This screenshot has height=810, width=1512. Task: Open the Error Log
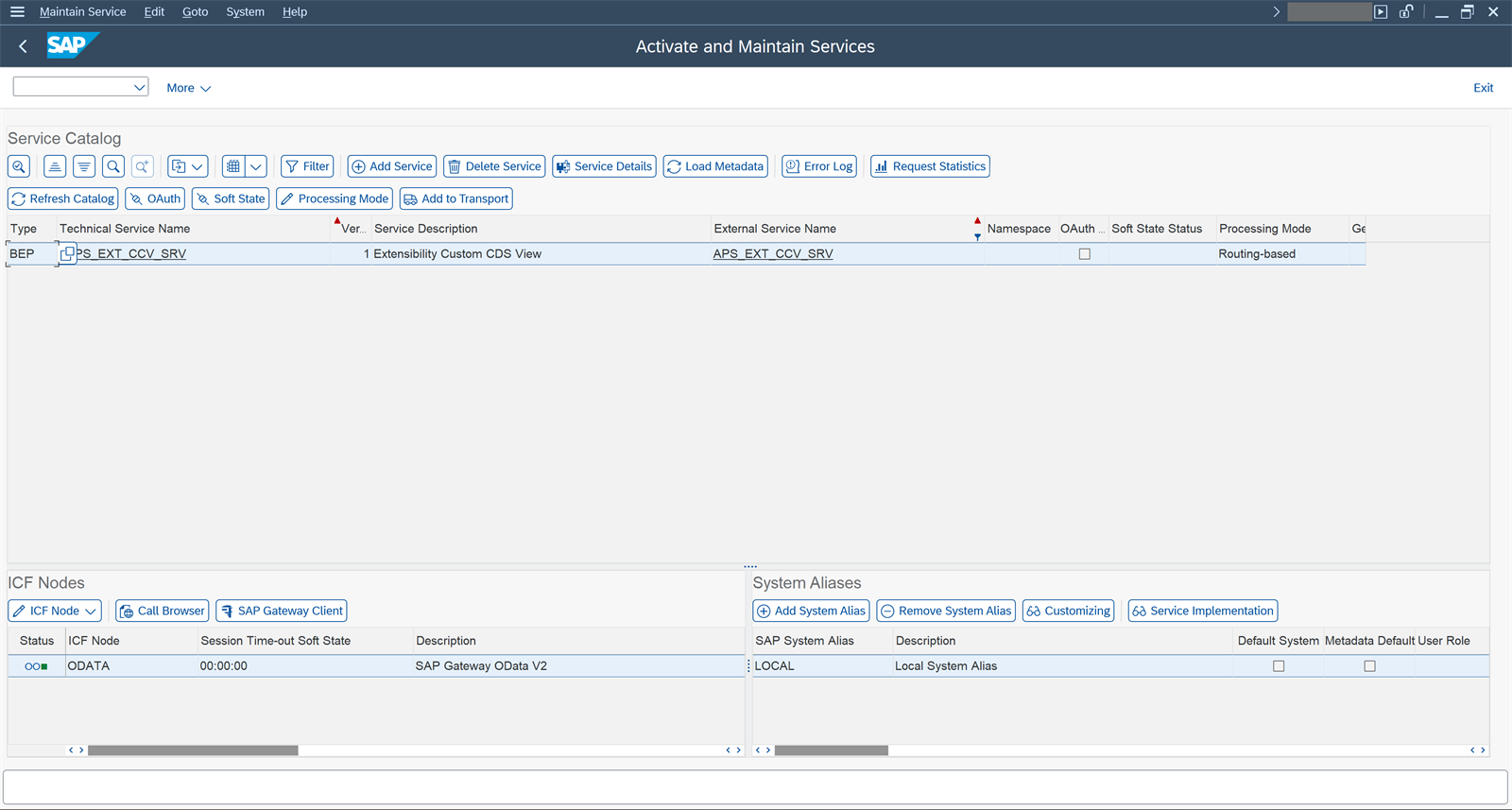pyautogui.click(x=819, y=166)
